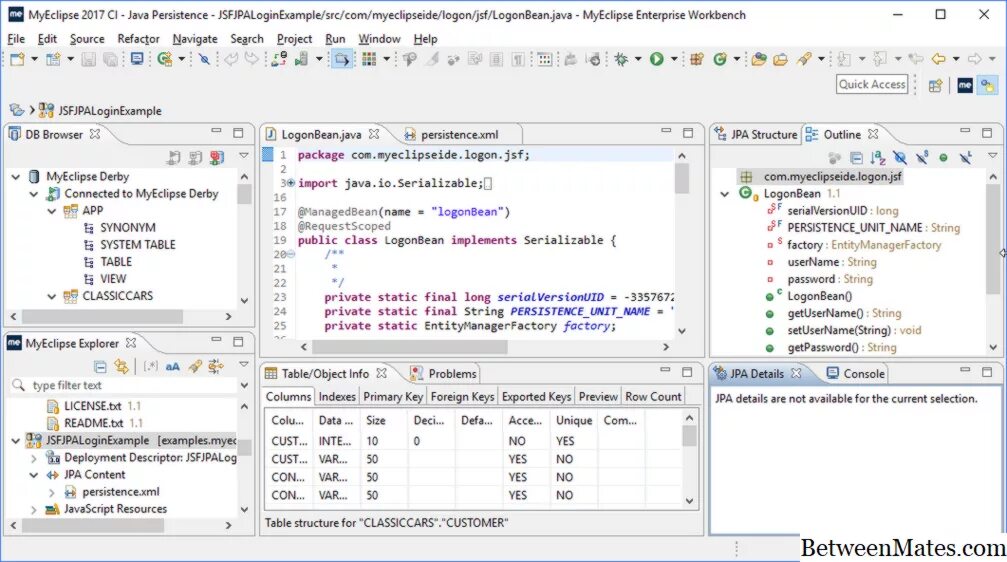
Task: Click the editor horizontal scrollbar thumb
Action: [x=411, y=347]
